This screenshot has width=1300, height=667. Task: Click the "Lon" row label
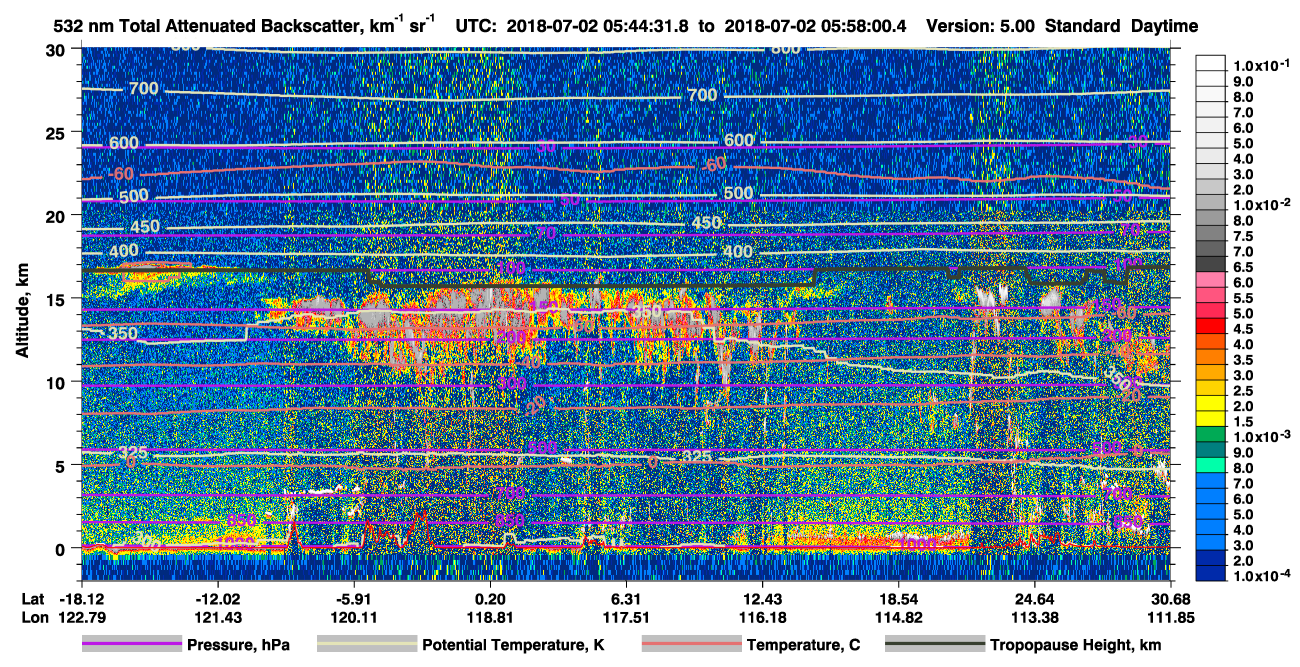(x=34, y=617)
